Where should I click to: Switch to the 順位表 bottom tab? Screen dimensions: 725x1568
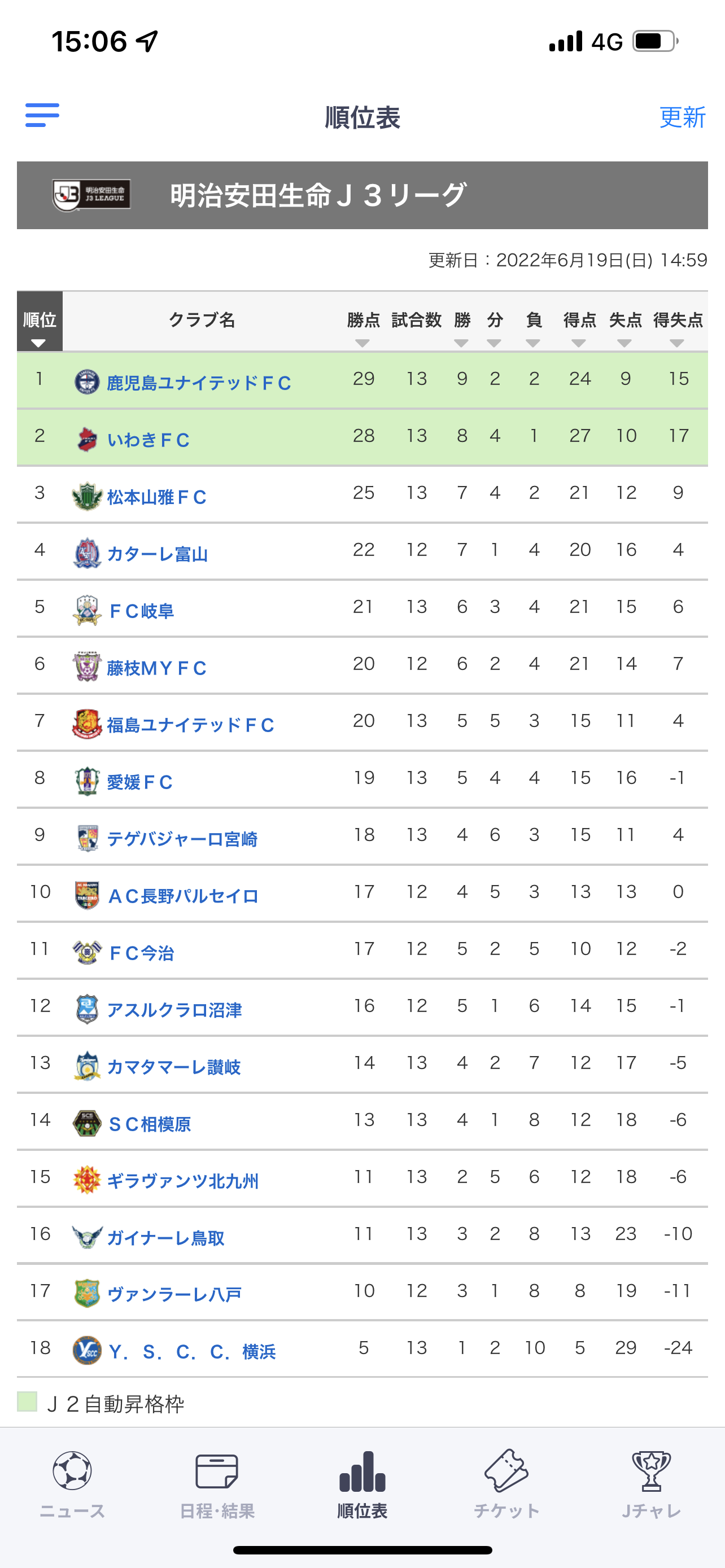[x=362, y=1484]
